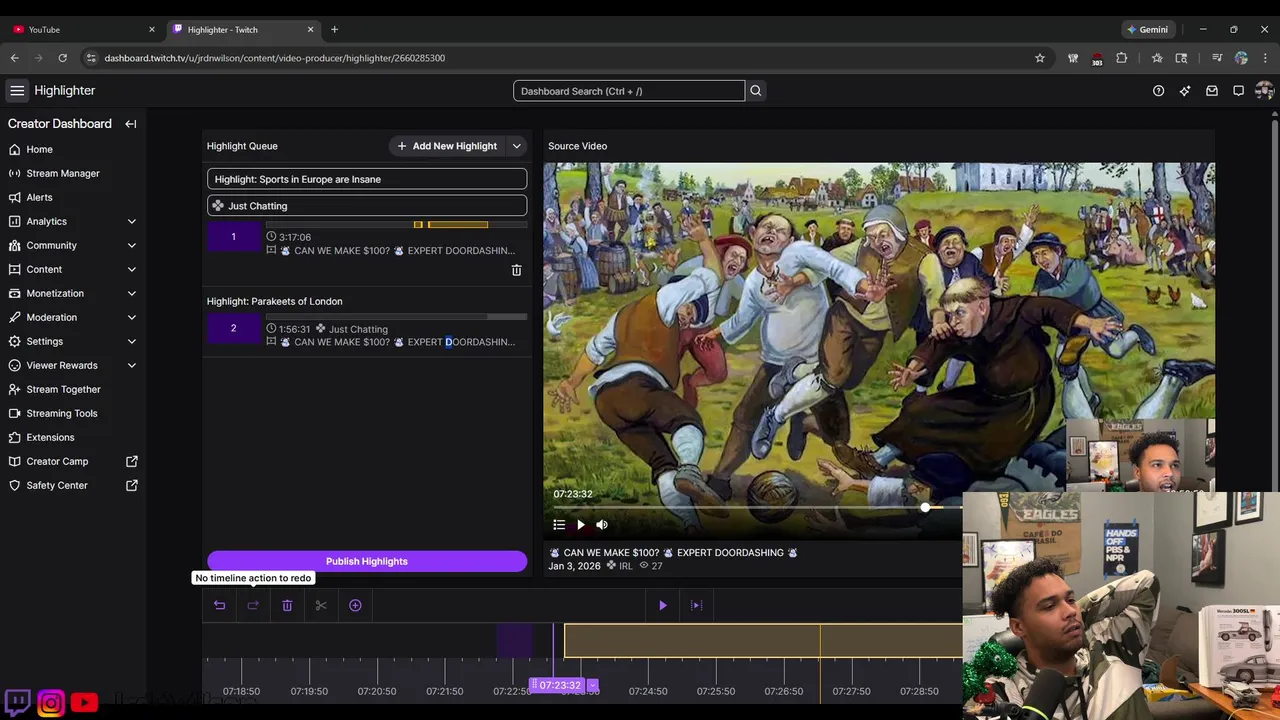Click the browser address bar URL
Image resolution: width=1280 pixels, height=720 pixels.
tap(275, 58)
